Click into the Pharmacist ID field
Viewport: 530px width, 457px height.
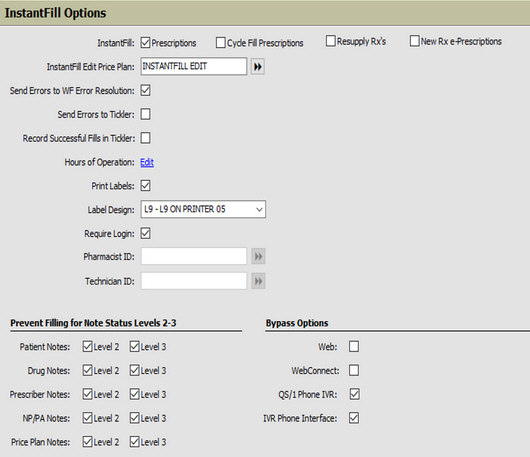tap(194, 256)
